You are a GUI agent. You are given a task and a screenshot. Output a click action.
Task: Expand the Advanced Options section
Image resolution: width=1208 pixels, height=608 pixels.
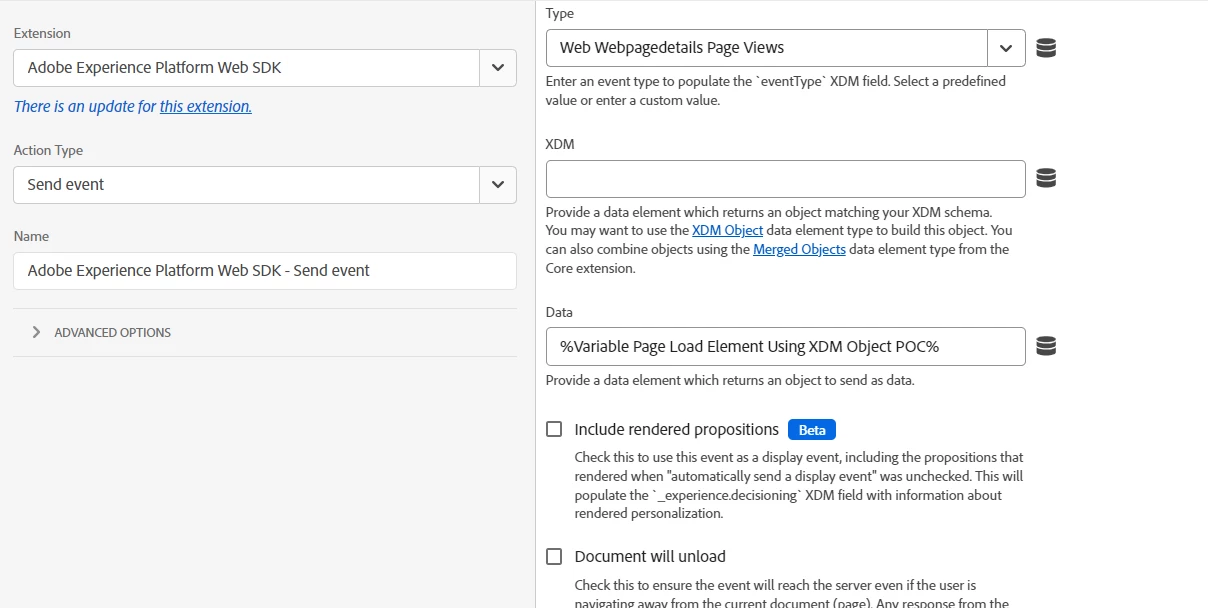(x=101, y=332)
